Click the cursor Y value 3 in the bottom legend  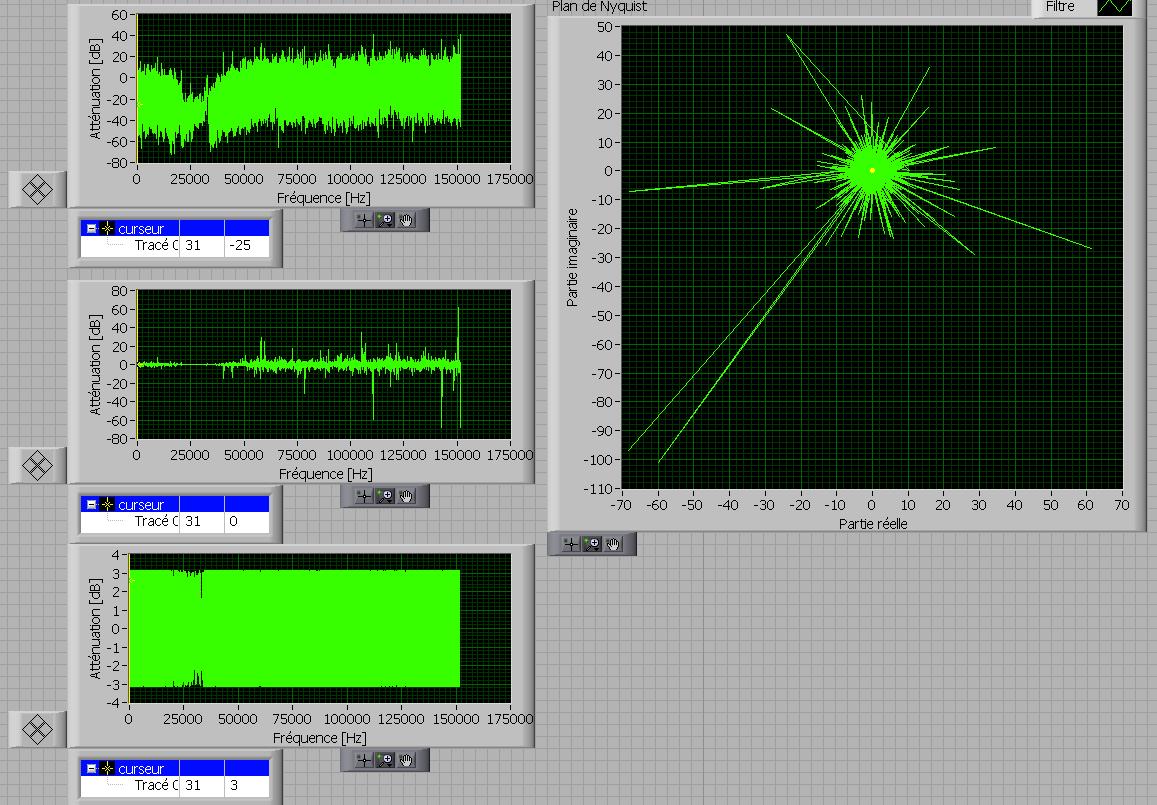234,786
